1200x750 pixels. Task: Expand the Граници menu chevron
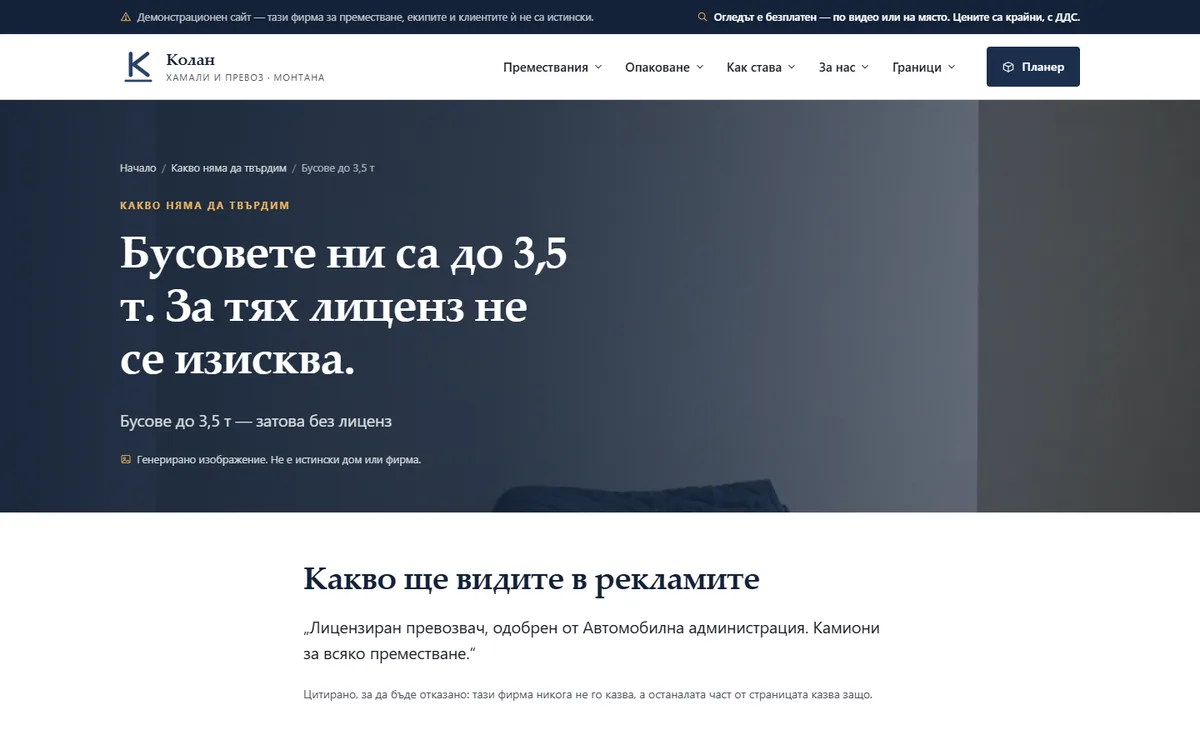pos(951,67)
